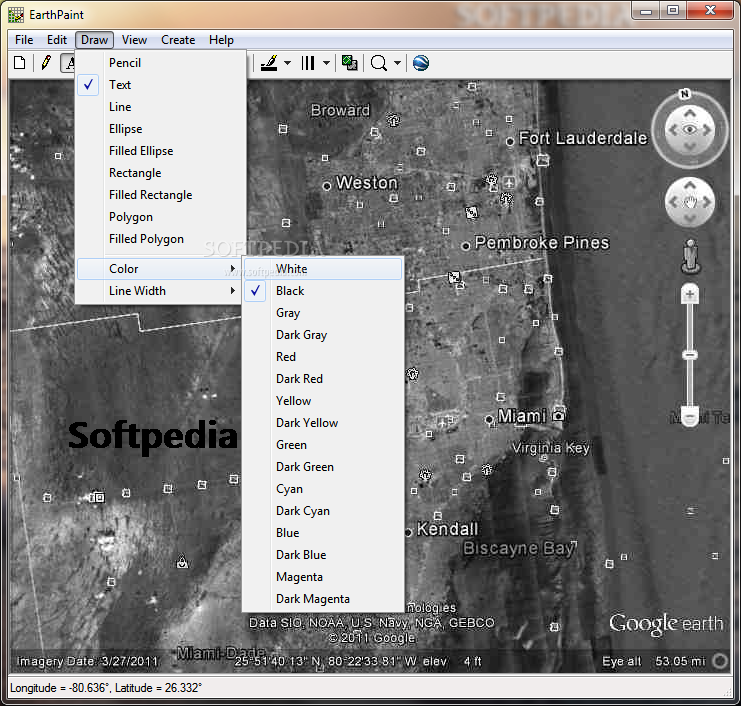This screenshot has width=741, height=706.
Task: Pick White from the Color submenu
Action: tap(323, 269)
